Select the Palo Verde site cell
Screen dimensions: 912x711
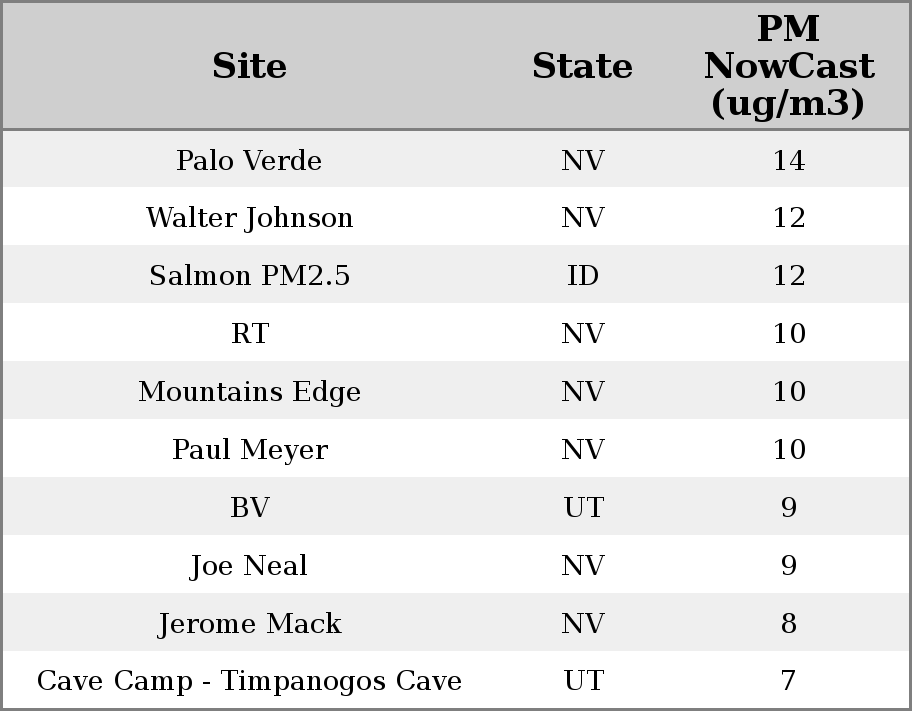[249, 160]
